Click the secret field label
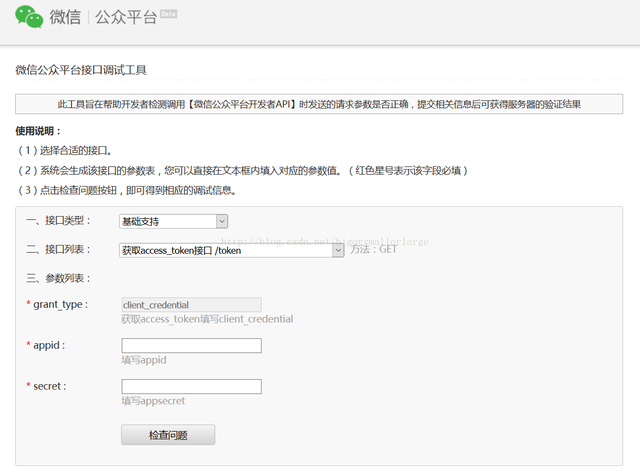This screenshot has width=640, height=472. pos(49,386)
